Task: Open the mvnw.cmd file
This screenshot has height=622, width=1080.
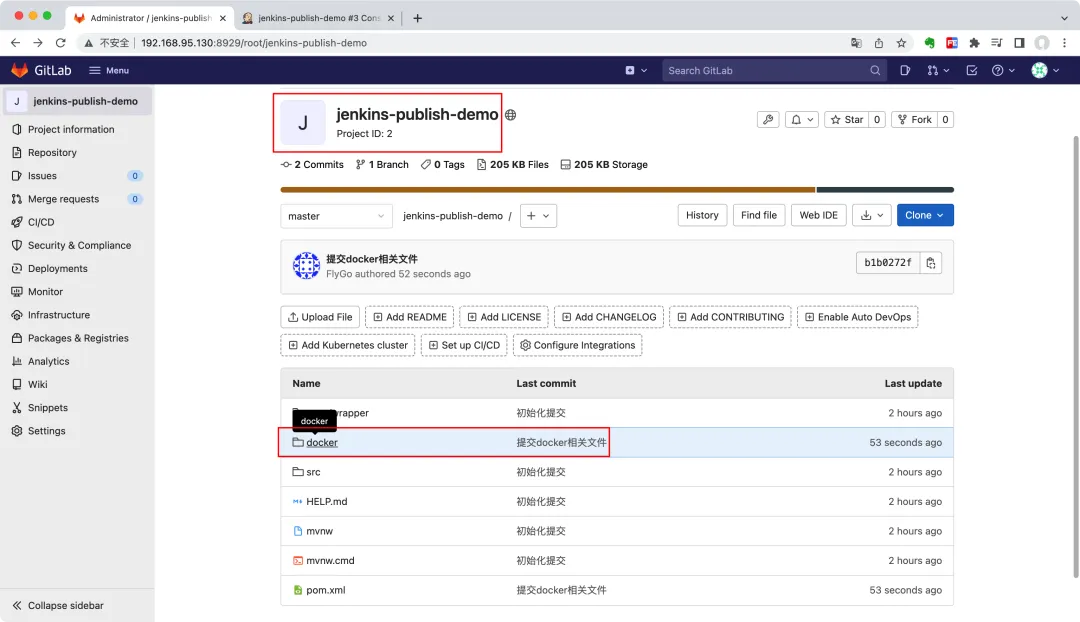Action: coord(330,561)
